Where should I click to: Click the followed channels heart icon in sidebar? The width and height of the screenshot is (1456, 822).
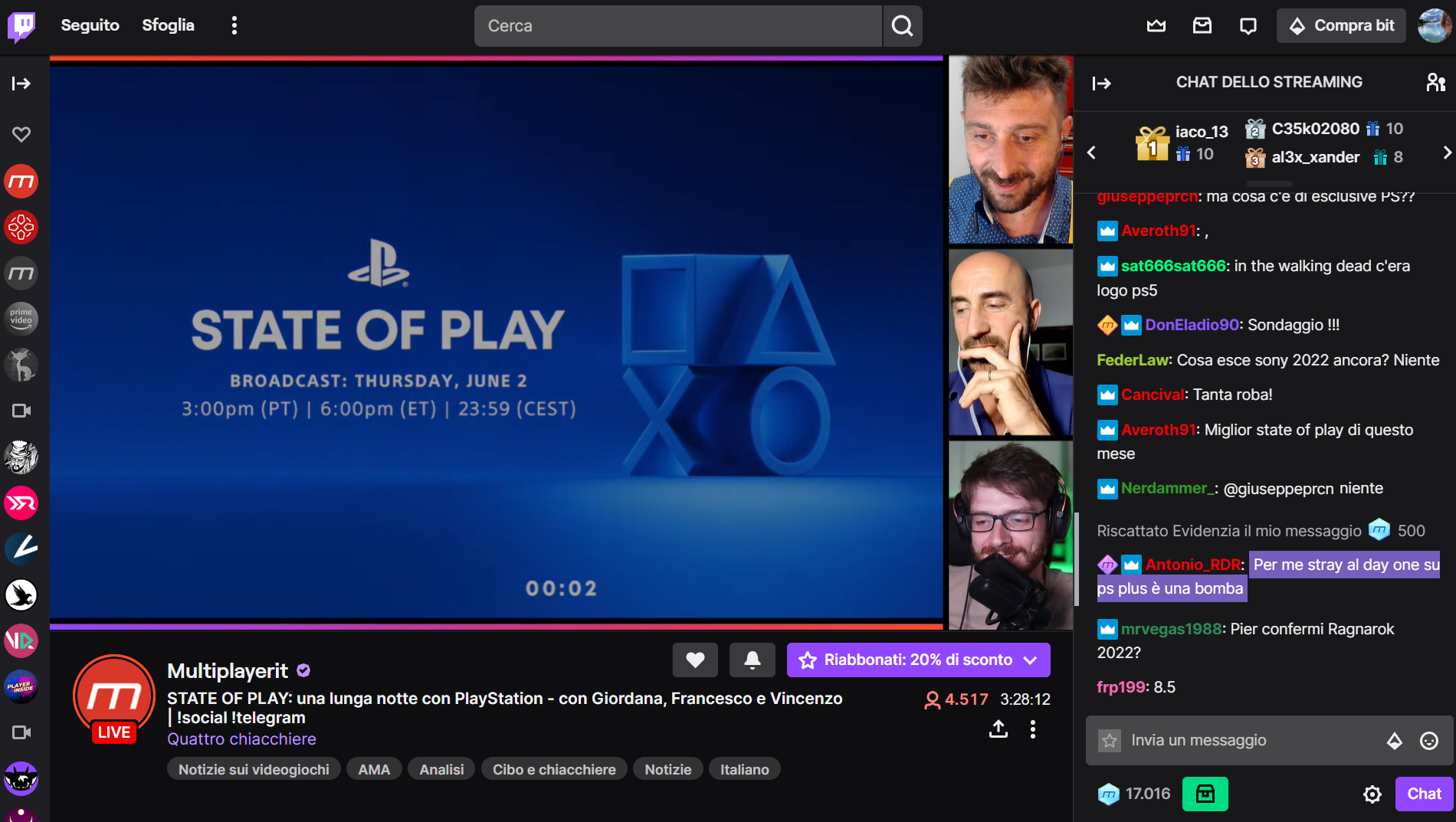point(21,135)
